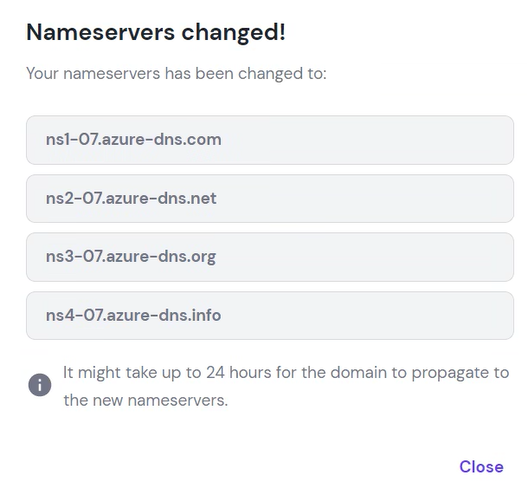Viewport: 527px width, 503px height.
Task: Select the ns2-07.azure-dns.net nameserver field
Action: [270, 198]
